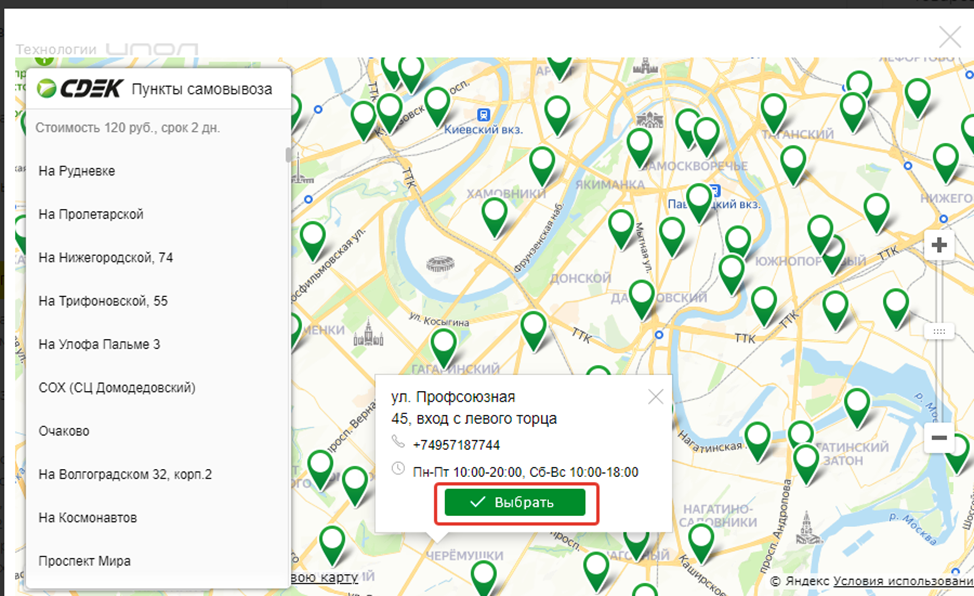Screen dimensions: 974x596
Task: Select На Рудневке pickup point
Action: (77, 171)
